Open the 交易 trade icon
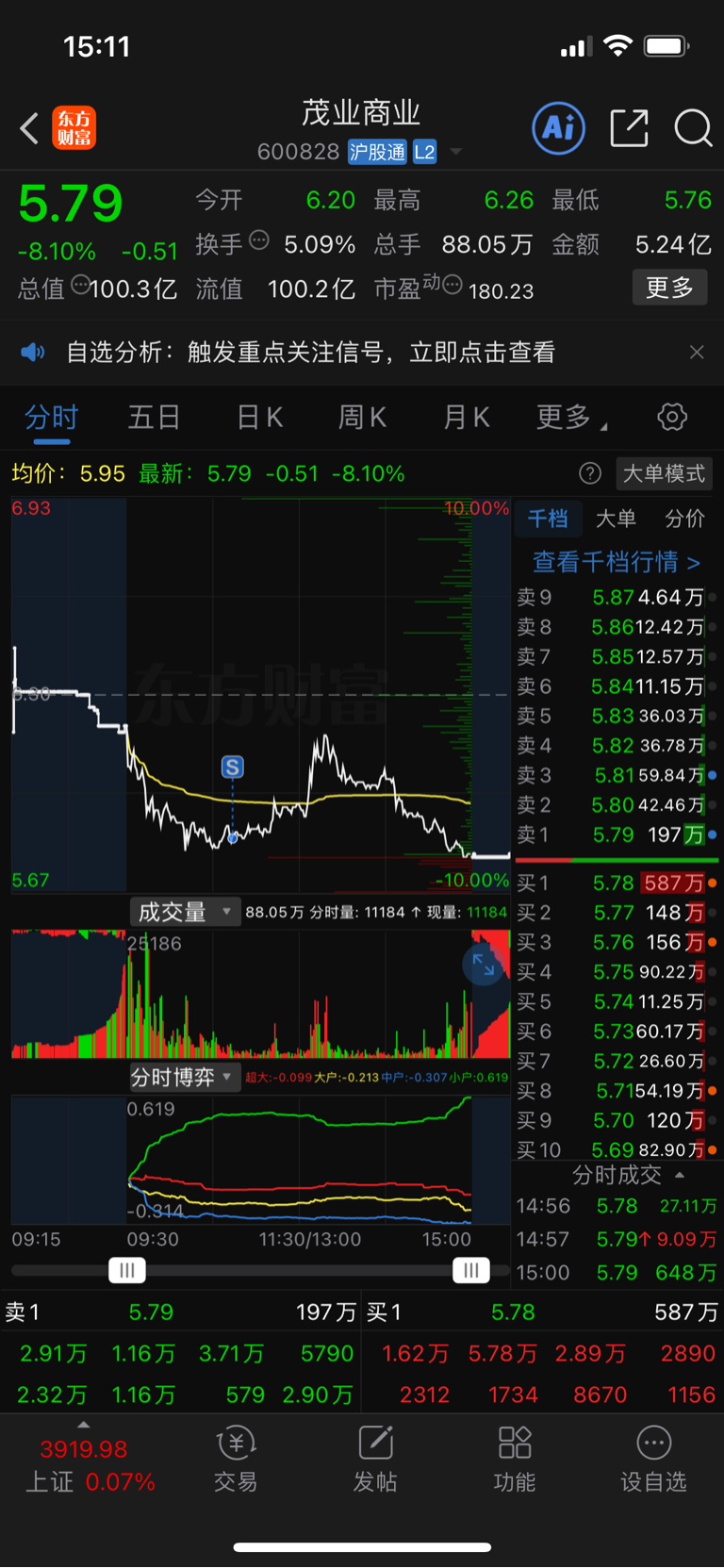 click(x=236, y=1461)
